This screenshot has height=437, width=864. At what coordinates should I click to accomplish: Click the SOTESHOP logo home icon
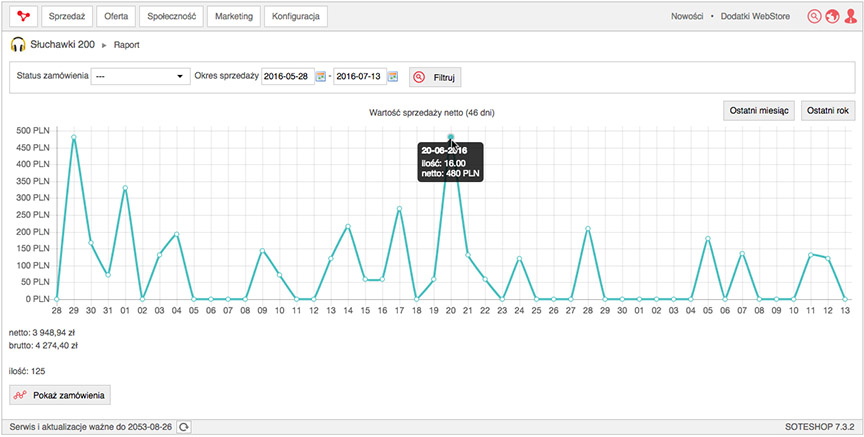[23, 16]
